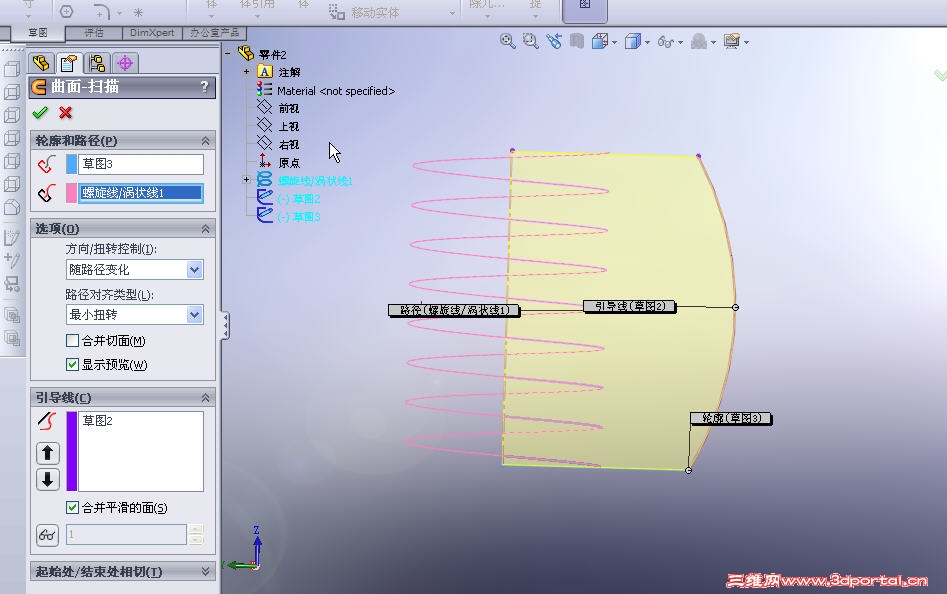Click the 注解 annotations folder icon
947x594 pixels.
coord(265,71)
